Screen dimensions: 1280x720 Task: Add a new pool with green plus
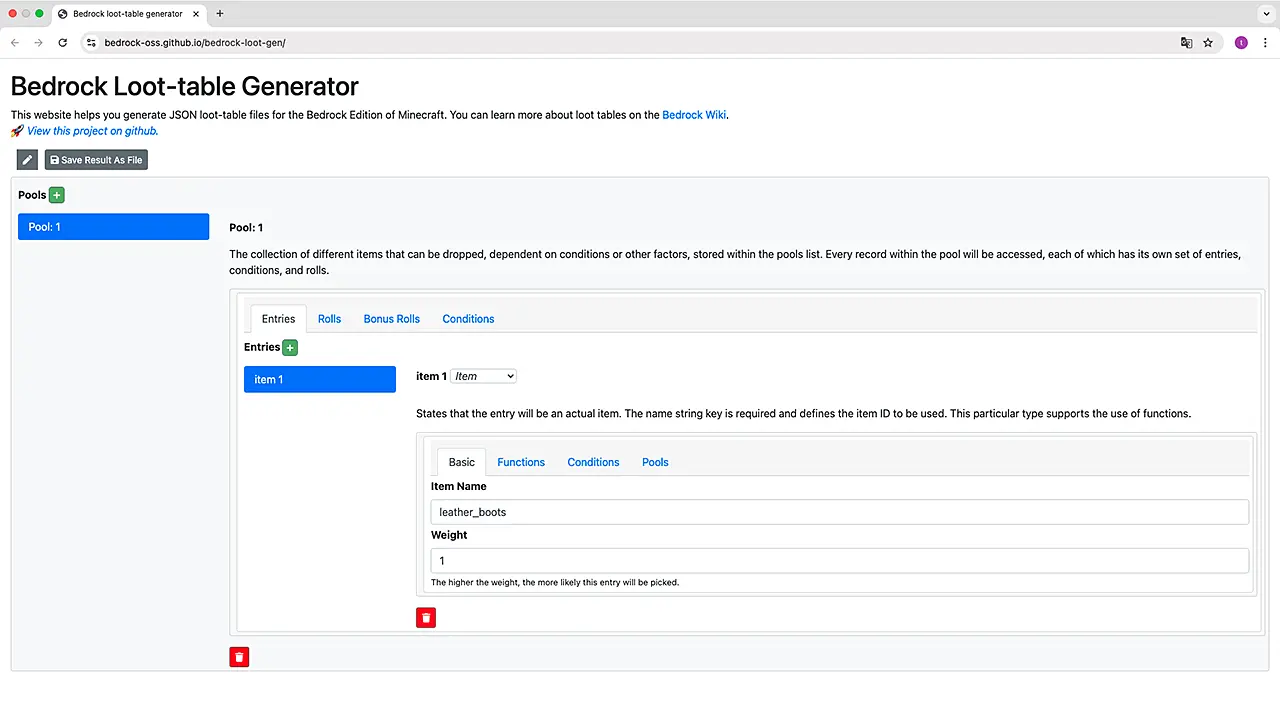[x=57, y=195]
